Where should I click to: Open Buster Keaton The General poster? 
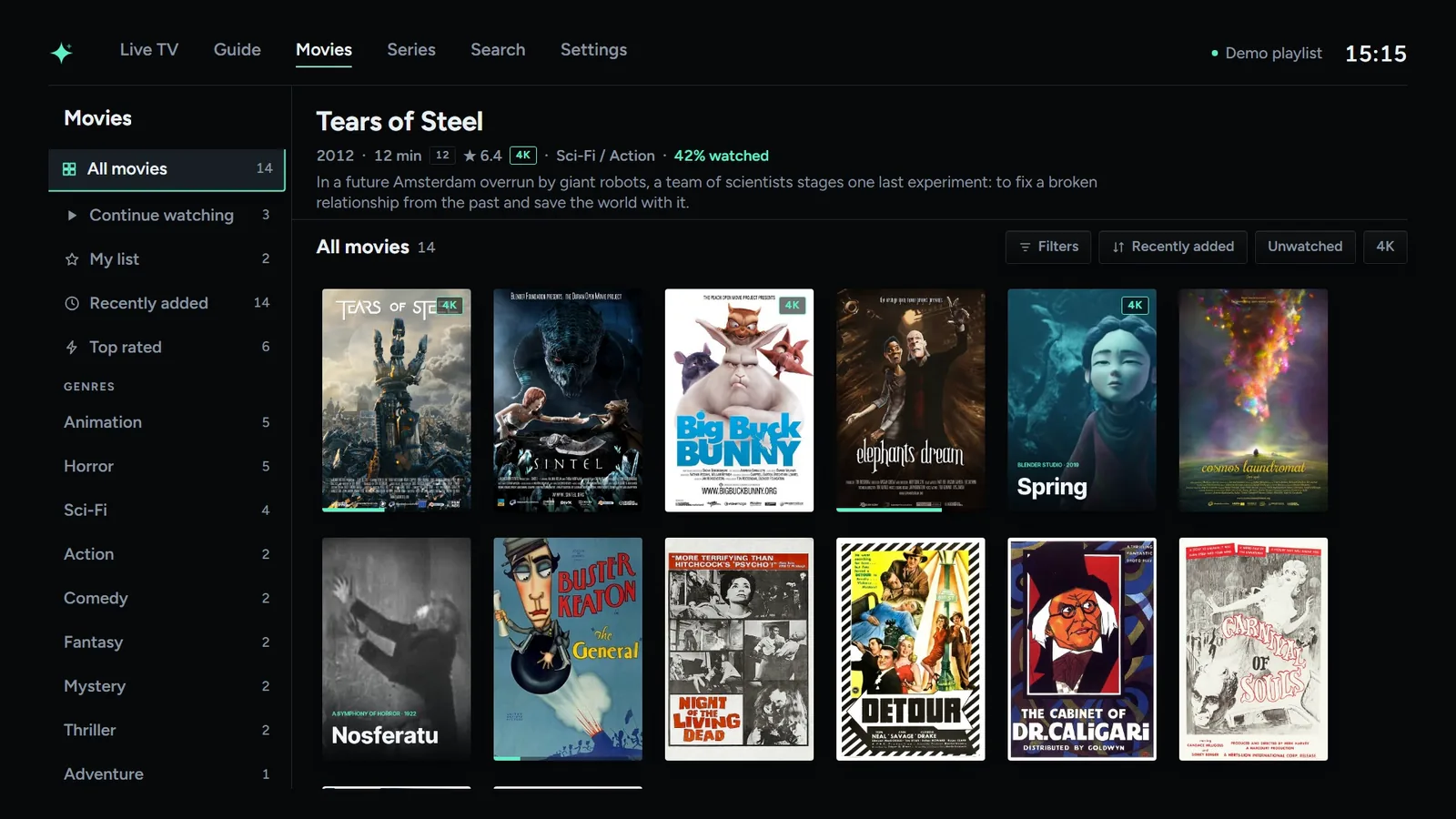(568, 649)
